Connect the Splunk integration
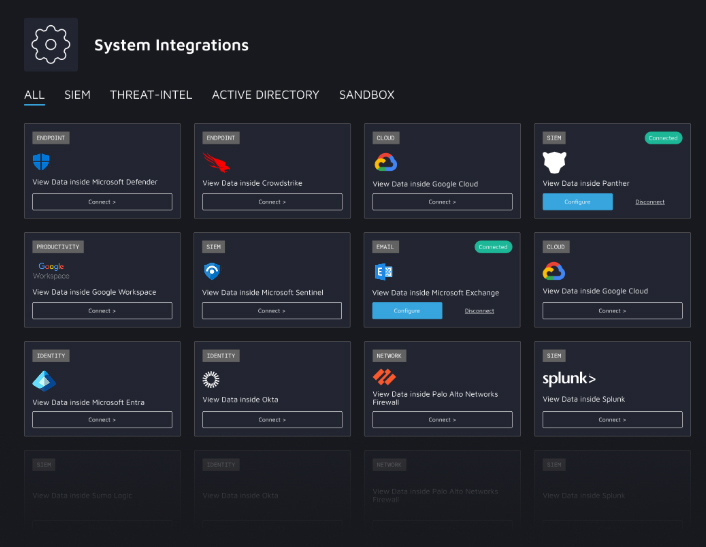 coord(612,420)
